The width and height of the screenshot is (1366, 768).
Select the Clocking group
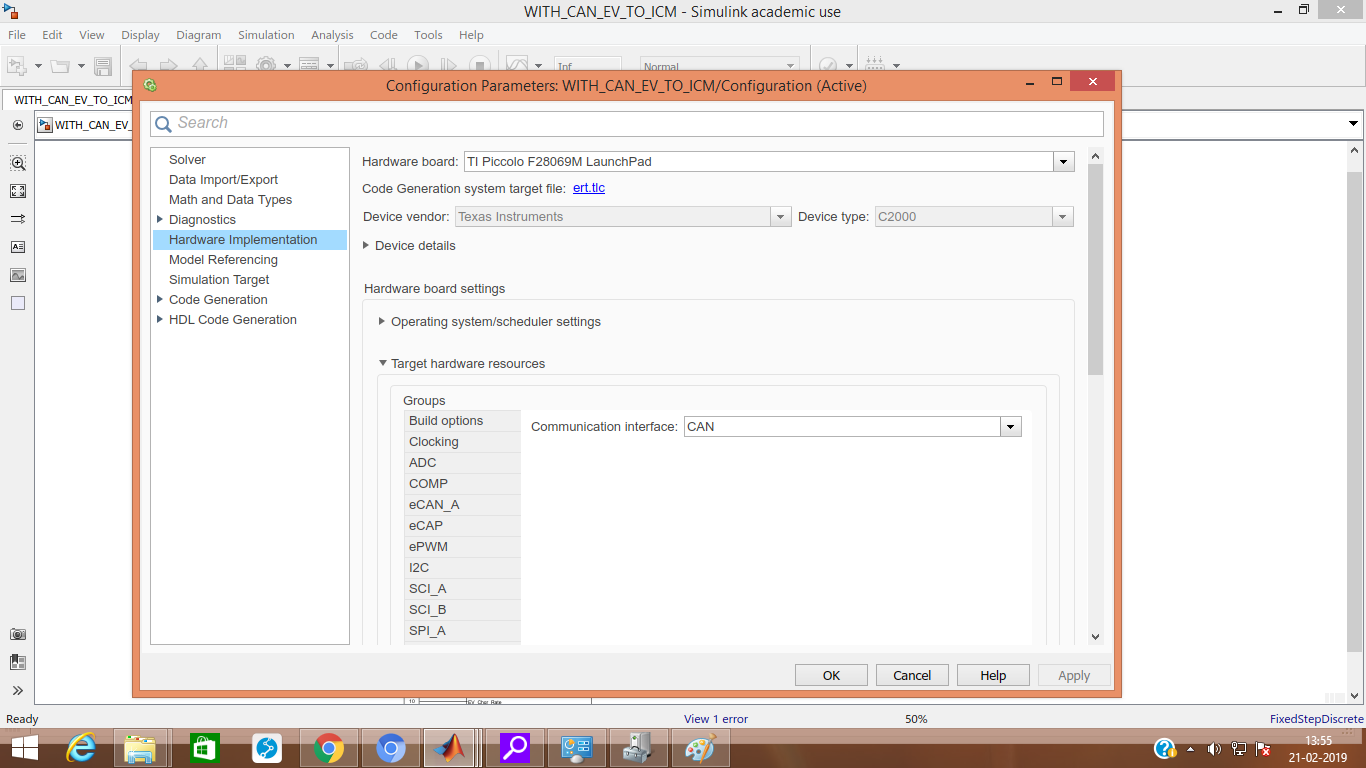(462, 442)
